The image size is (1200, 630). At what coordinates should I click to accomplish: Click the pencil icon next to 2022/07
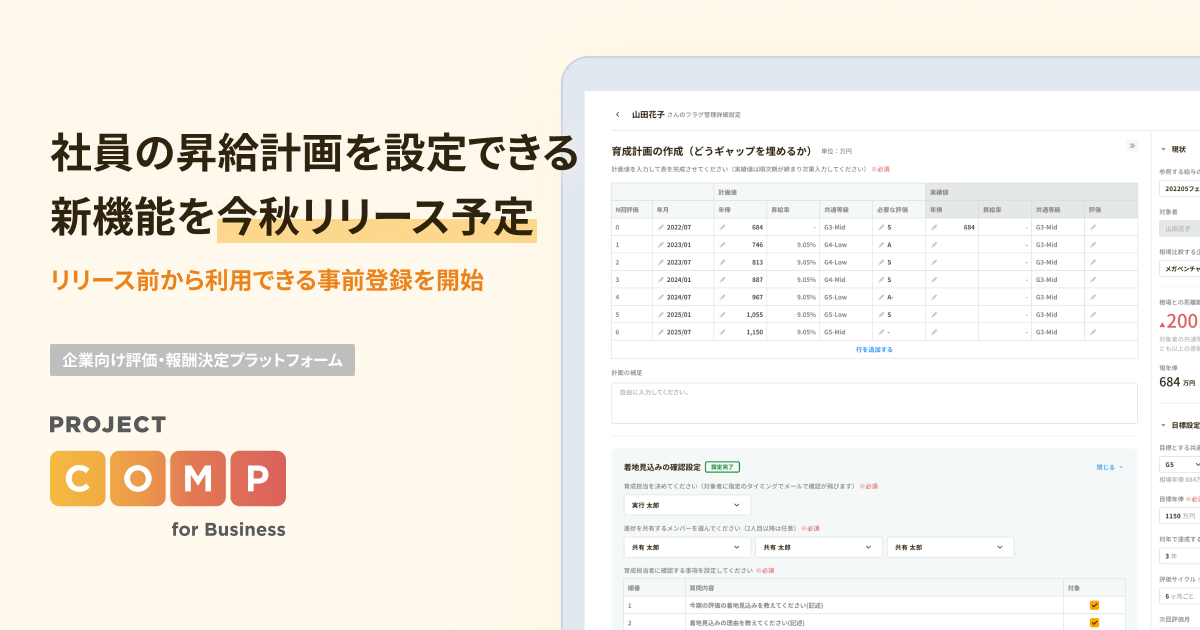661,228
